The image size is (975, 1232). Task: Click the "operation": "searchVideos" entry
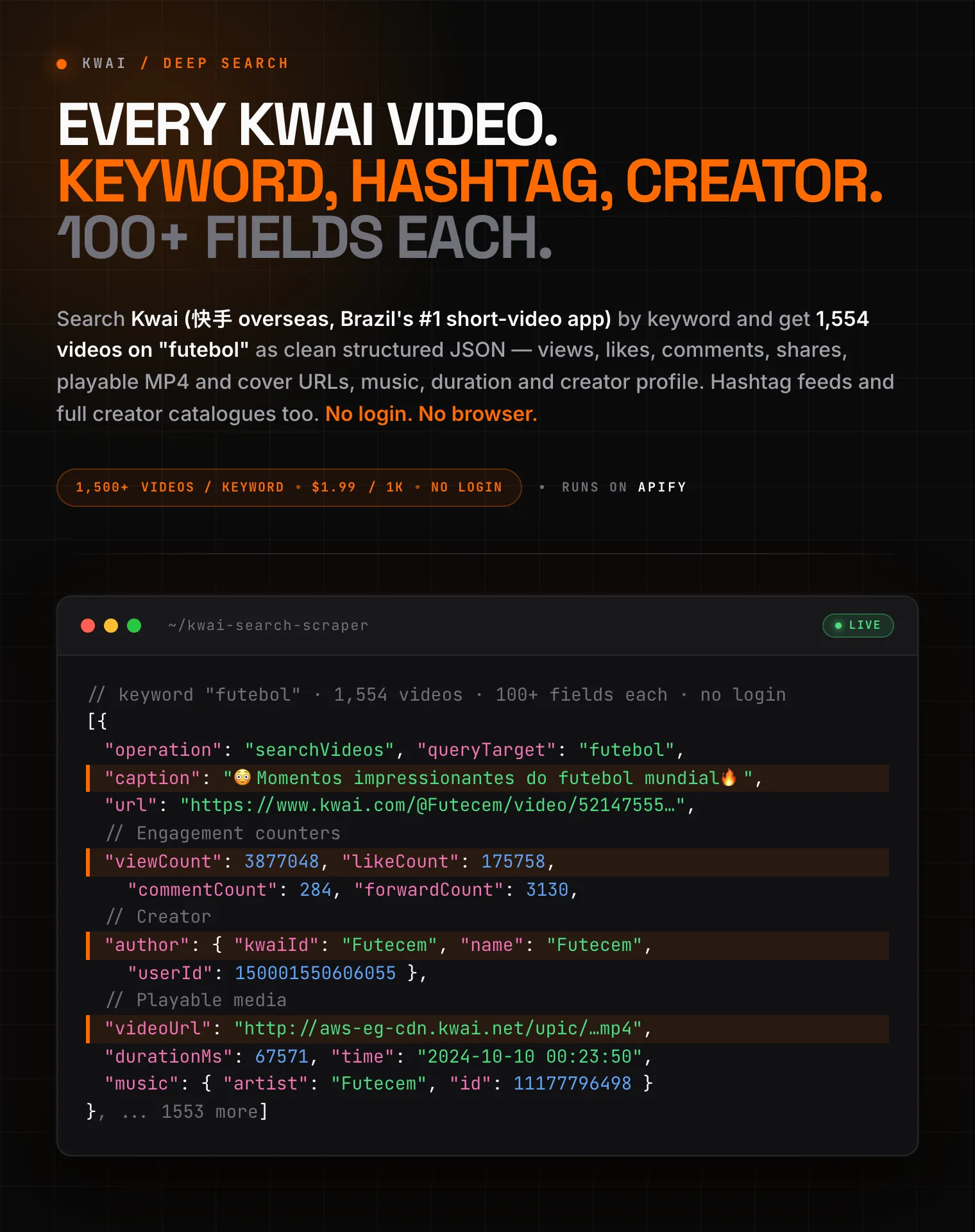(249, 750)
